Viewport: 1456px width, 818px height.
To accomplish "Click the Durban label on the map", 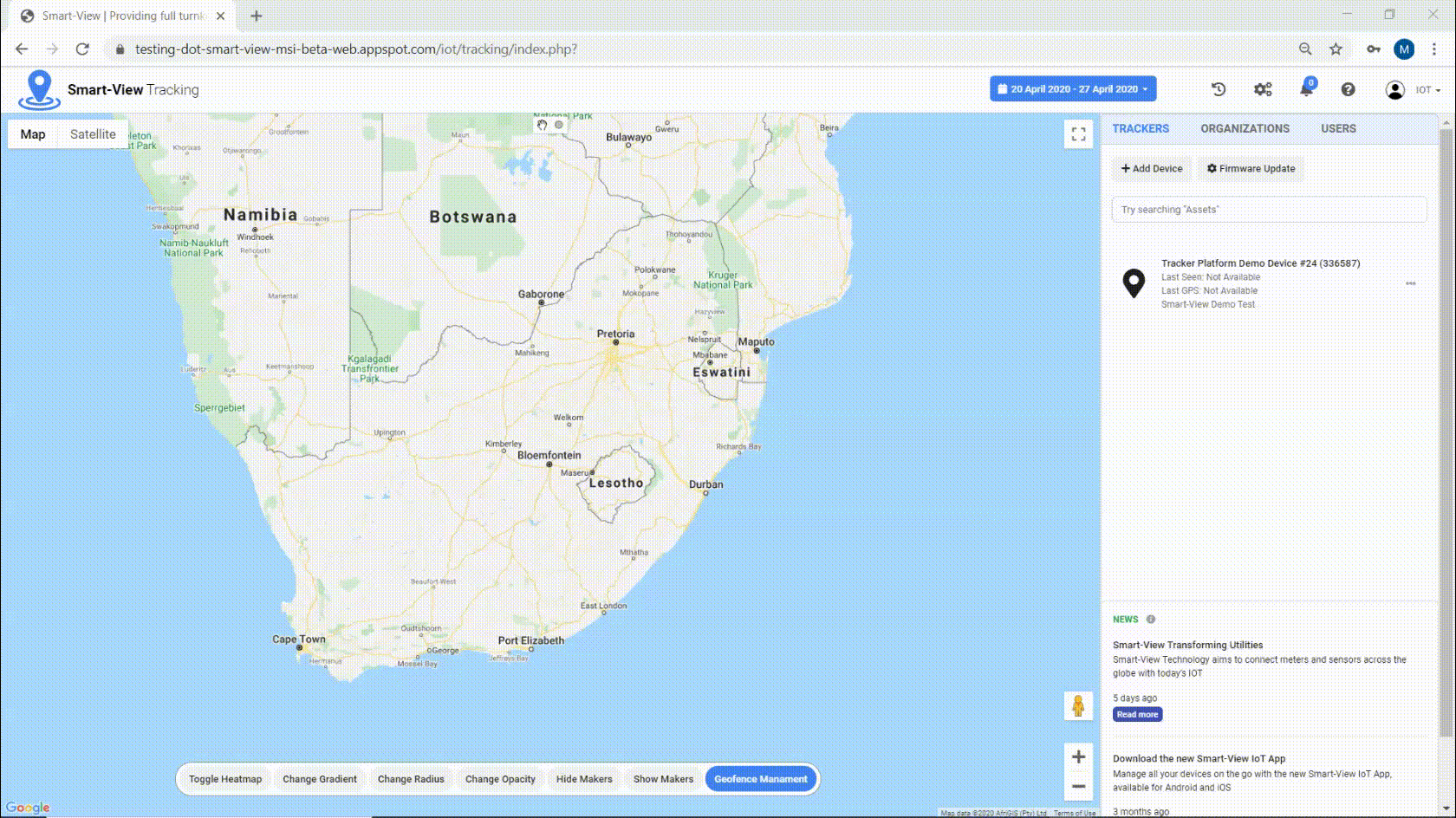I will tap(705, 484).
